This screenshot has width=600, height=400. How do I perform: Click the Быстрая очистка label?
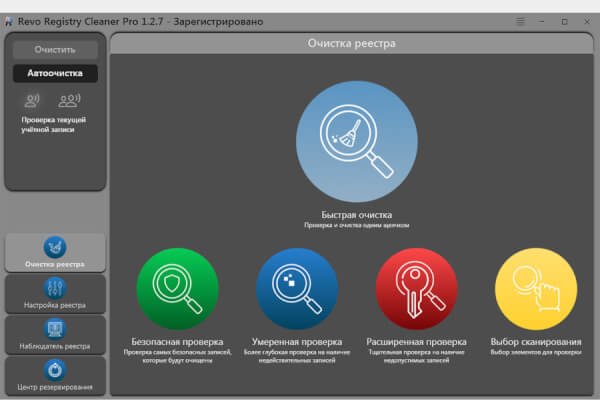[357, 215]
